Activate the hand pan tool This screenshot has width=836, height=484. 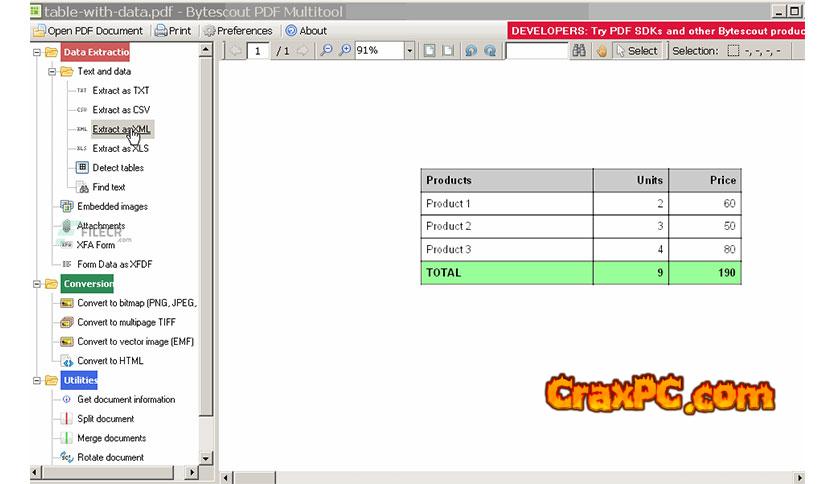coord(602,51)
